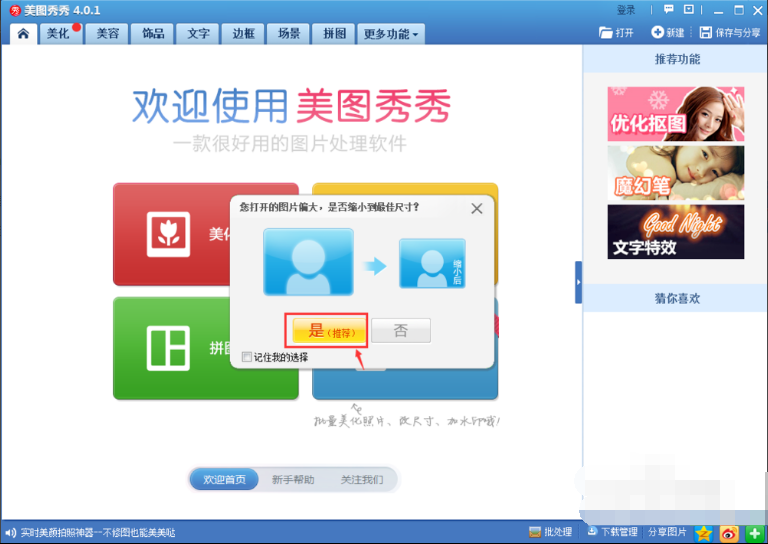The height and width of the screenshot is (544, 768).
Task: Click the green plus icon in status bar
Action: (x=754, y=533)
